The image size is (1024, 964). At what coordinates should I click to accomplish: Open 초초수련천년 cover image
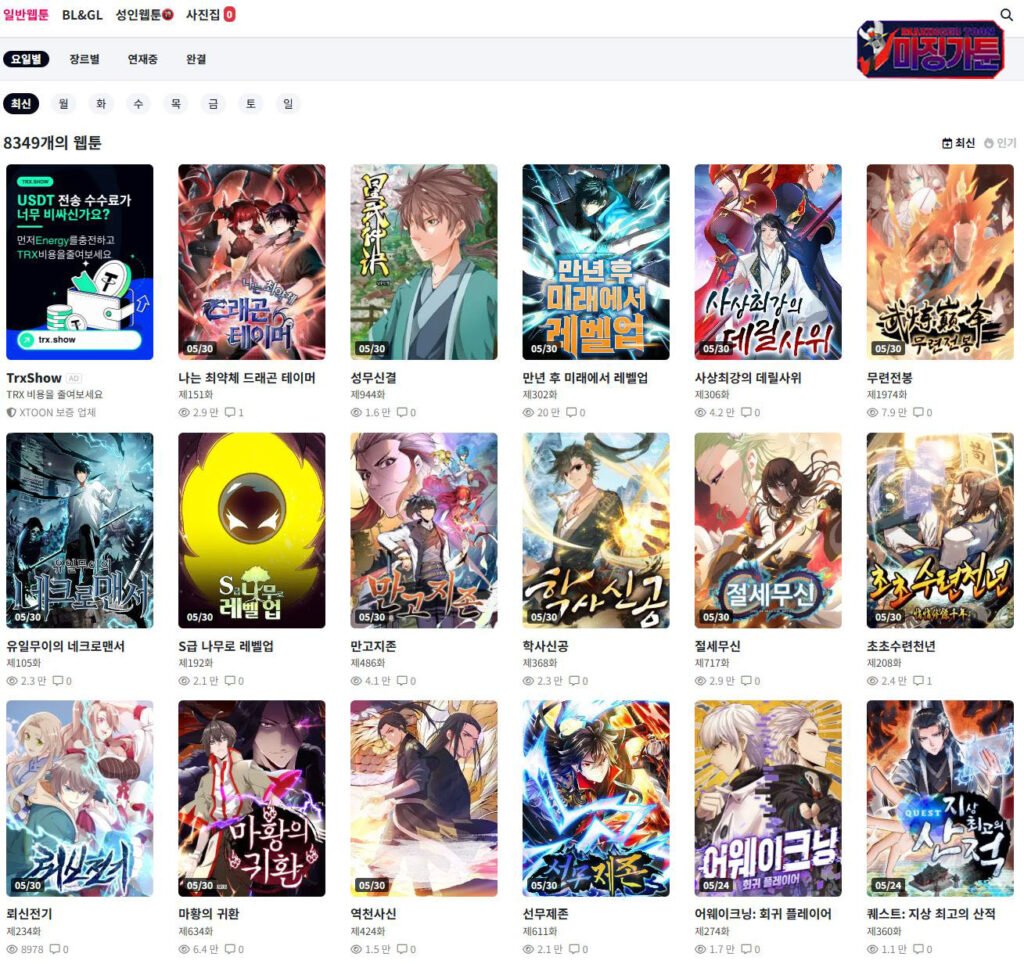[940, 530]
